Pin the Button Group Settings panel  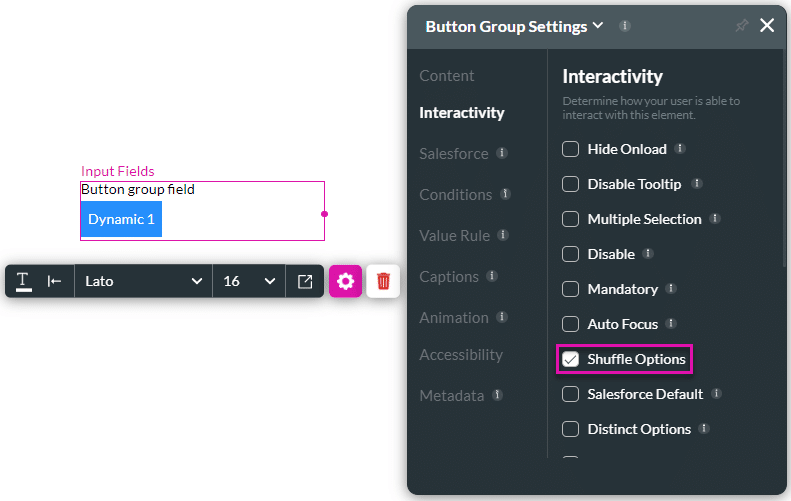(x=741, y=25)
